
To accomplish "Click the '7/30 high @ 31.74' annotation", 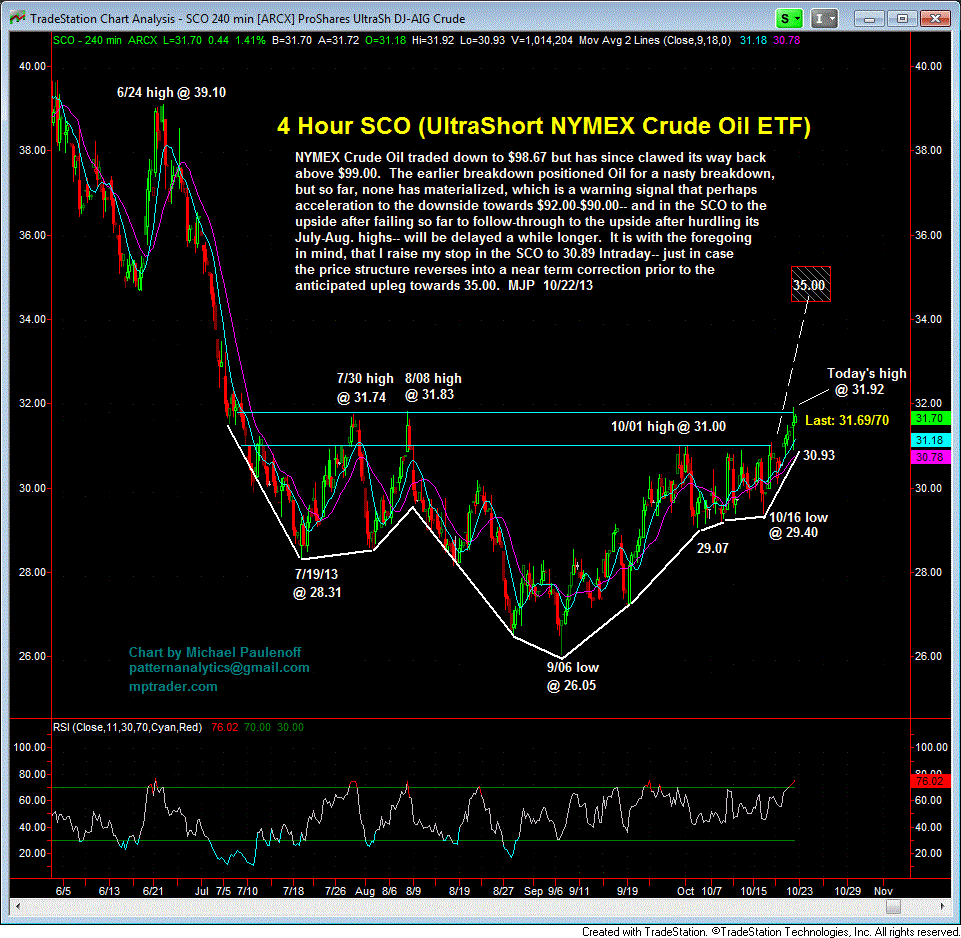I will click(x=365, y=388).
